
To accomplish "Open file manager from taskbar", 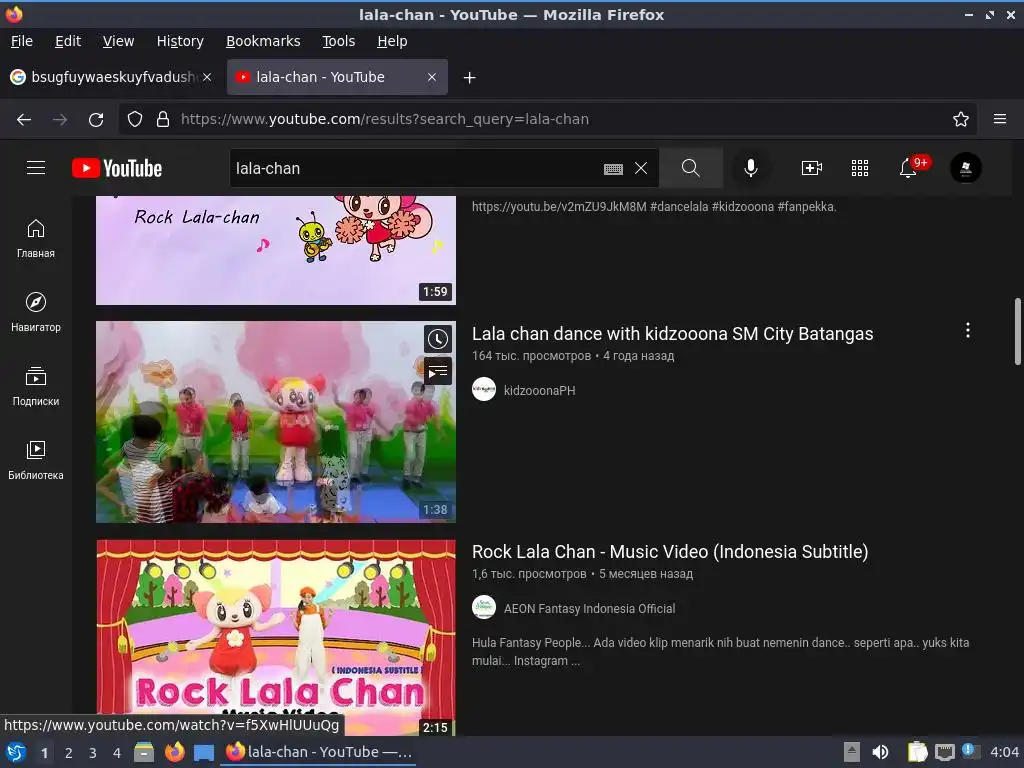I will (x=144, y=752).
